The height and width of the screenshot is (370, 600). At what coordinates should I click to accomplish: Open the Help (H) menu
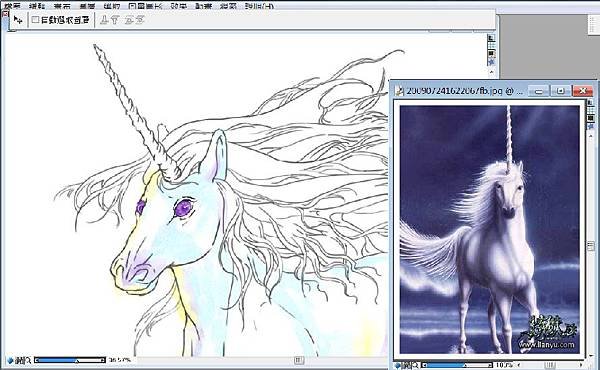coord(259,6)
